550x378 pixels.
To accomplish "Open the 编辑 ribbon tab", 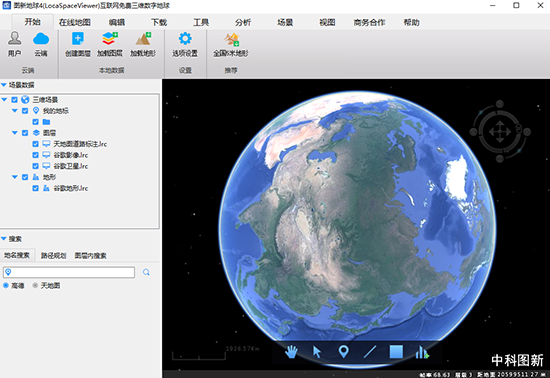I will [117, 22].
